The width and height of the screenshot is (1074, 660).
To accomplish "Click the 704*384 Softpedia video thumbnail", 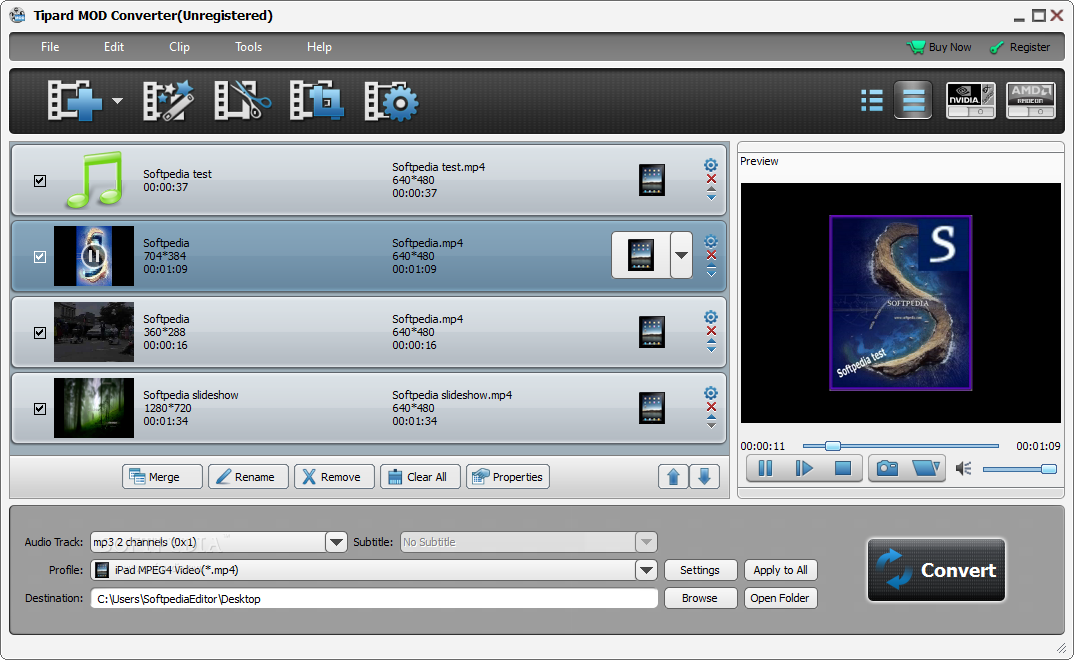I will pyautogui.click(x=94, y=256).
